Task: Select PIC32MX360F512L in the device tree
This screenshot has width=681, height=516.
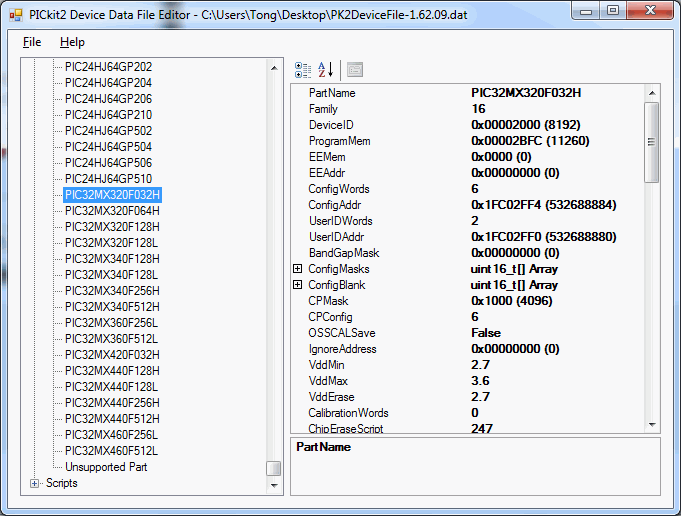Action: pos(112,339)
